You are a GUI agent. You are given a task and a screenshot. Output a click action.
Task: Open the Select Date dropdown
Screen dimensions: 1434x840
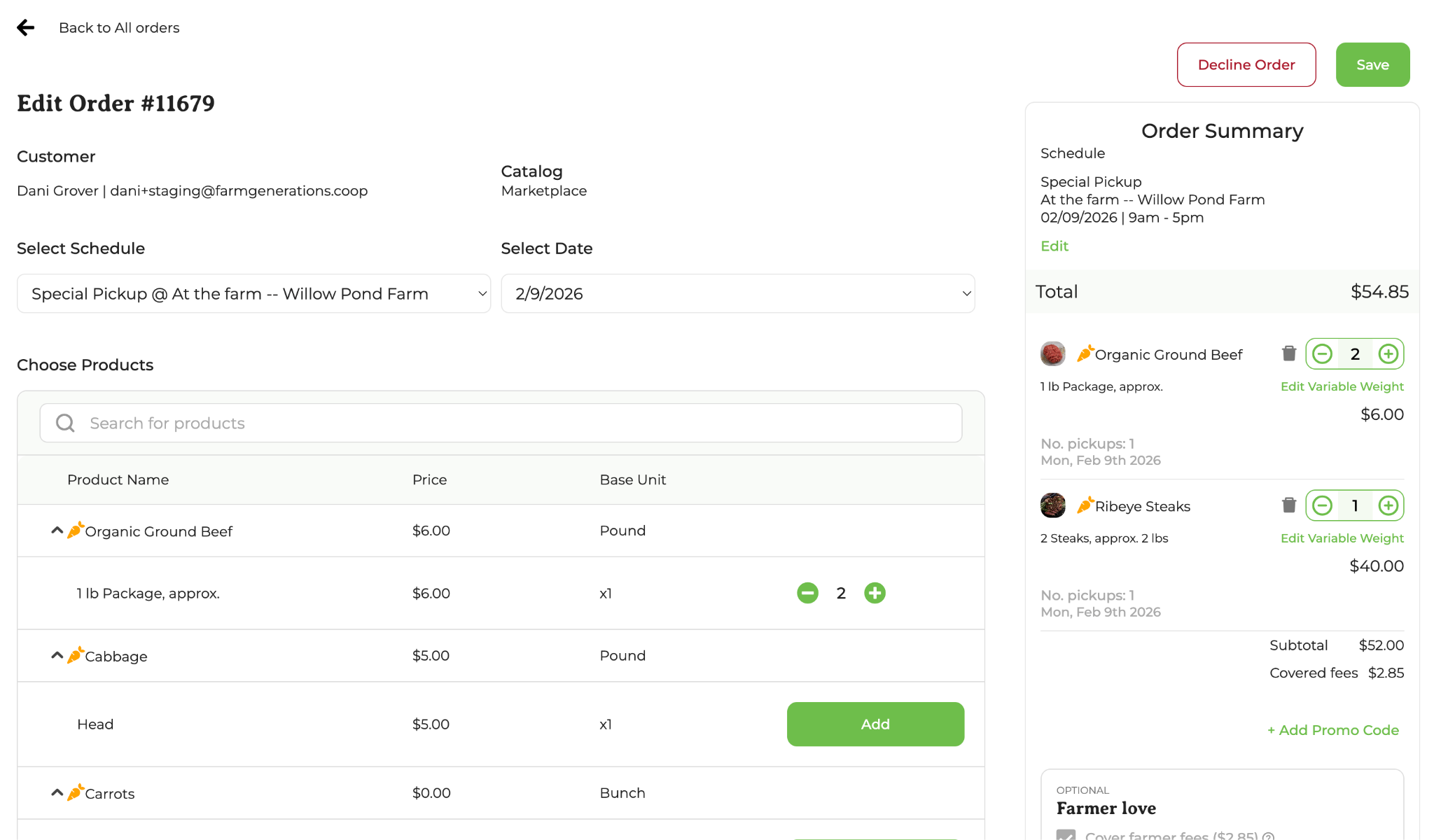(x=737, y=293)
